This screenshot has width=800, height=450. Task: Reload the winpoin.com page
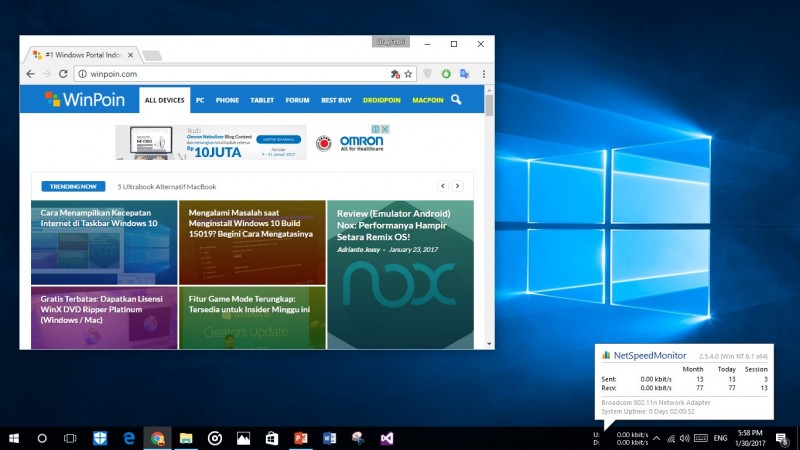tap(63, 74)
